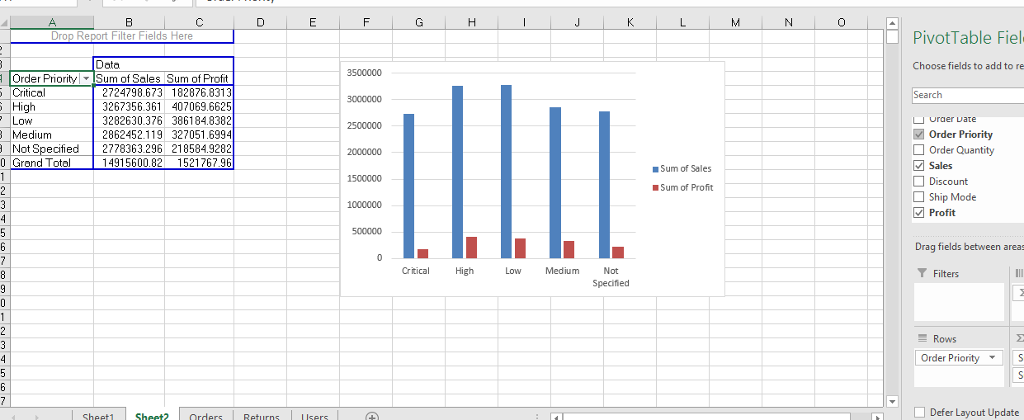Select the Sum of Sales legend entry
Image resolution: width=1024 pixels, height=420 pixels.
682,169
